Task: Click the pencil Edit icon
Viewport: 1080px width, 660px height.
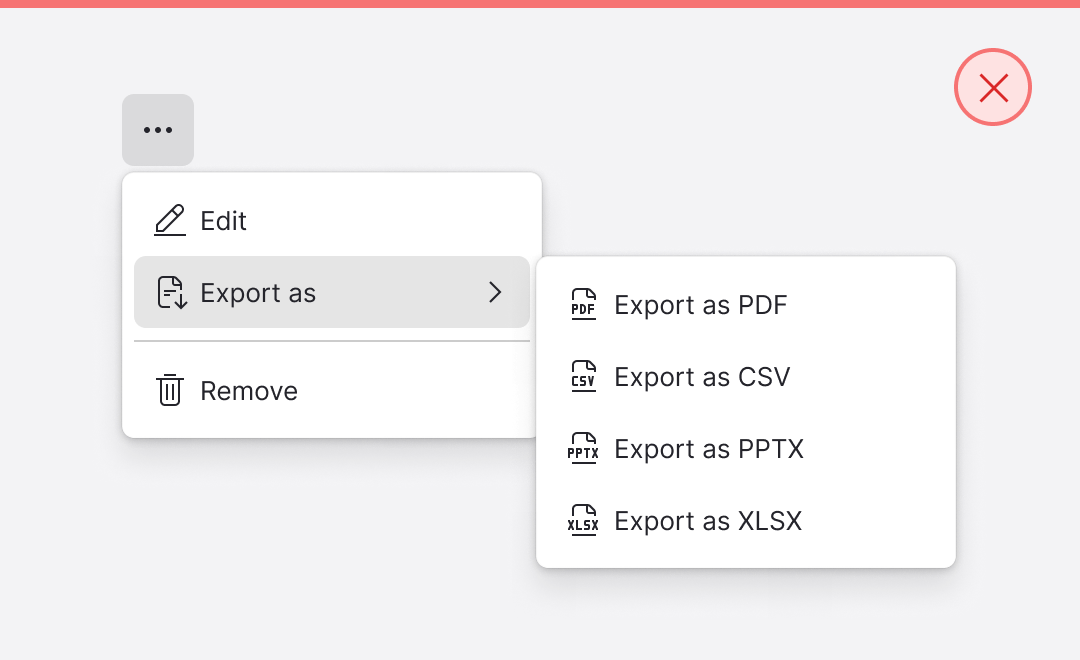Action: click(x=170, y=220)
